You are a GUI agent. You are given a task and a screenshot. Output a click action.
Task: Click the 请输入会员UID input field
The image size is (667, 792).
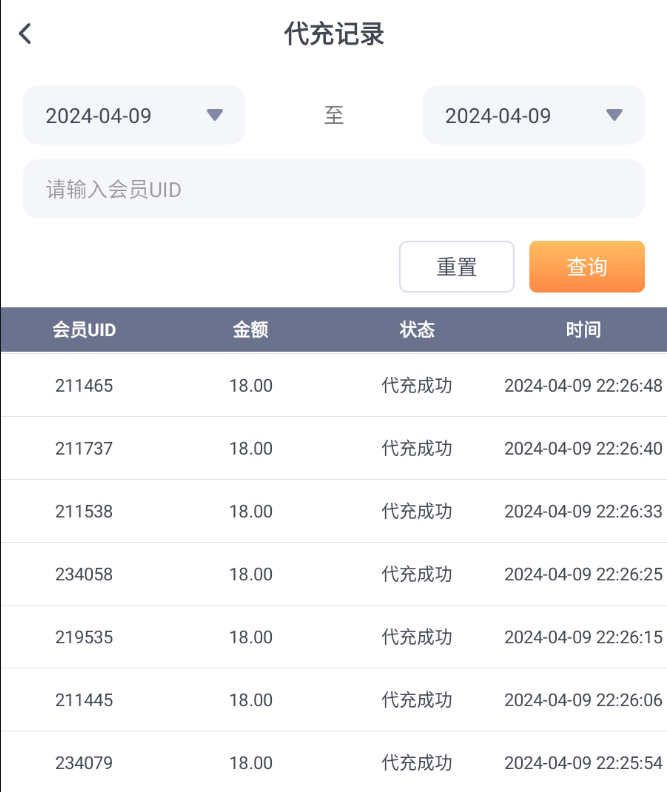point(333,189)
